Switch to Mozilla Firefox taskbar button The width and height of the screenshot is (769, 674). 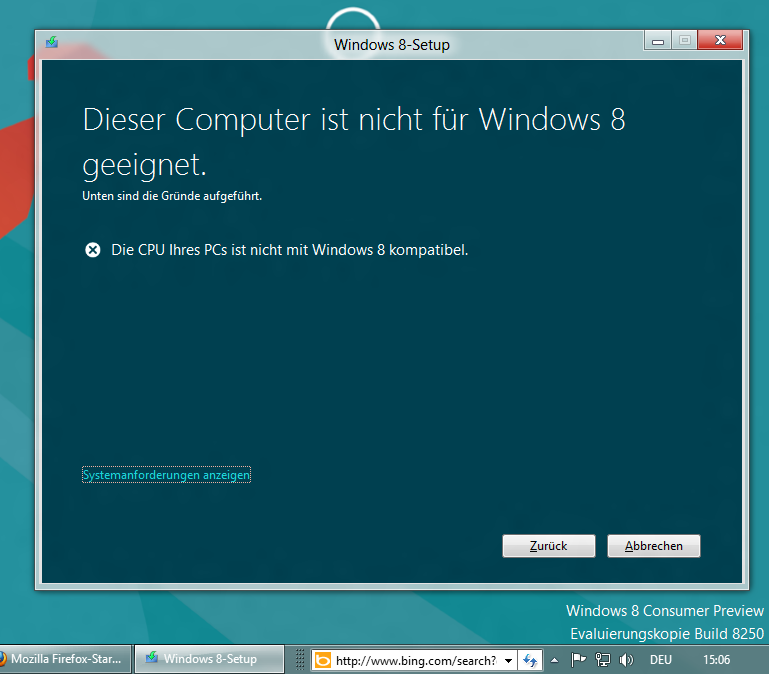(65, 659)
